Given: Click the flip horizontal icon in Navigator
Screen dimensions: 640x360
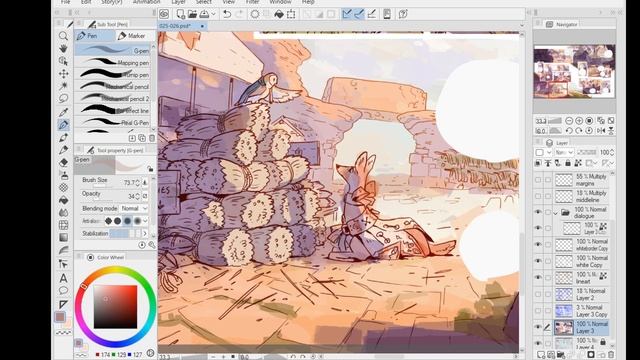Looking at the screenshot, I should pos(601,131).
